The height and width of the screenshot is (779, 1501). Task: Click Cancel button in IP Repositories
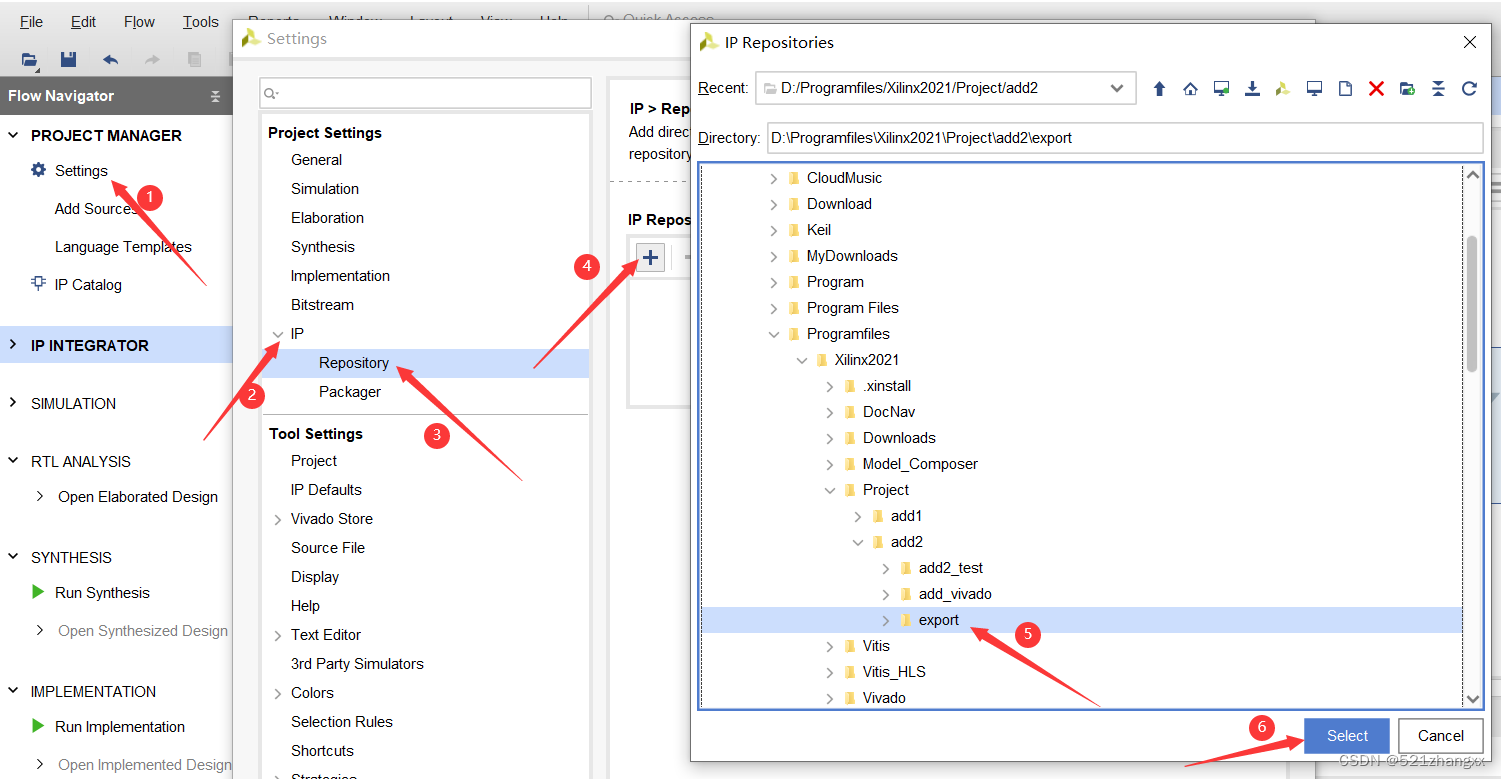point(1440,736)
